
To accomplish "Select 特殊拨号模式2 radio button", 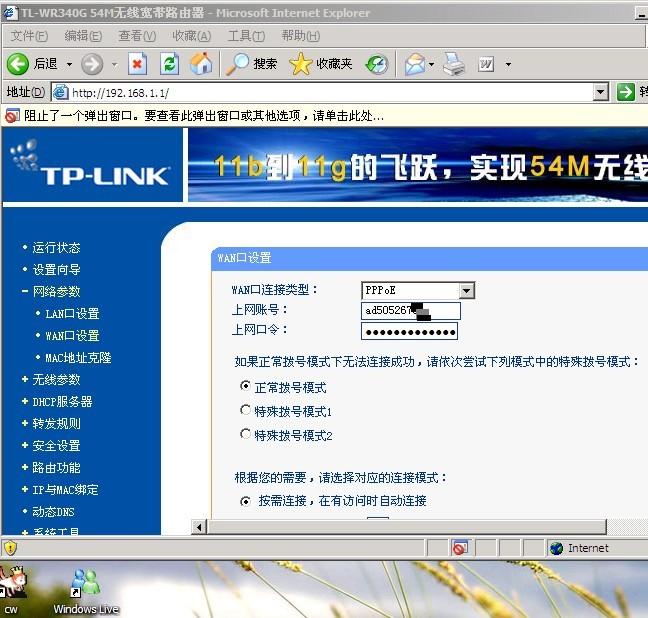I will point(245,434).
